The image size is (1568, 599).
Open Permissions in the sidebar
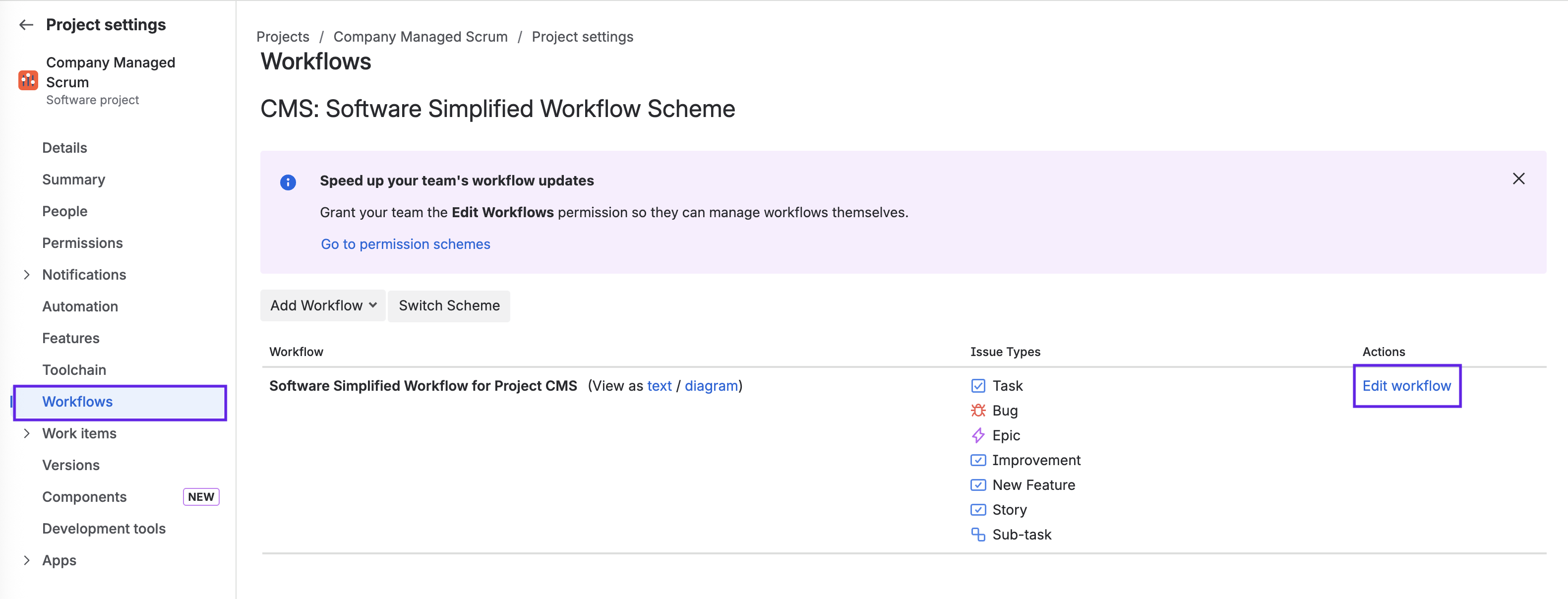click(82, 242)
